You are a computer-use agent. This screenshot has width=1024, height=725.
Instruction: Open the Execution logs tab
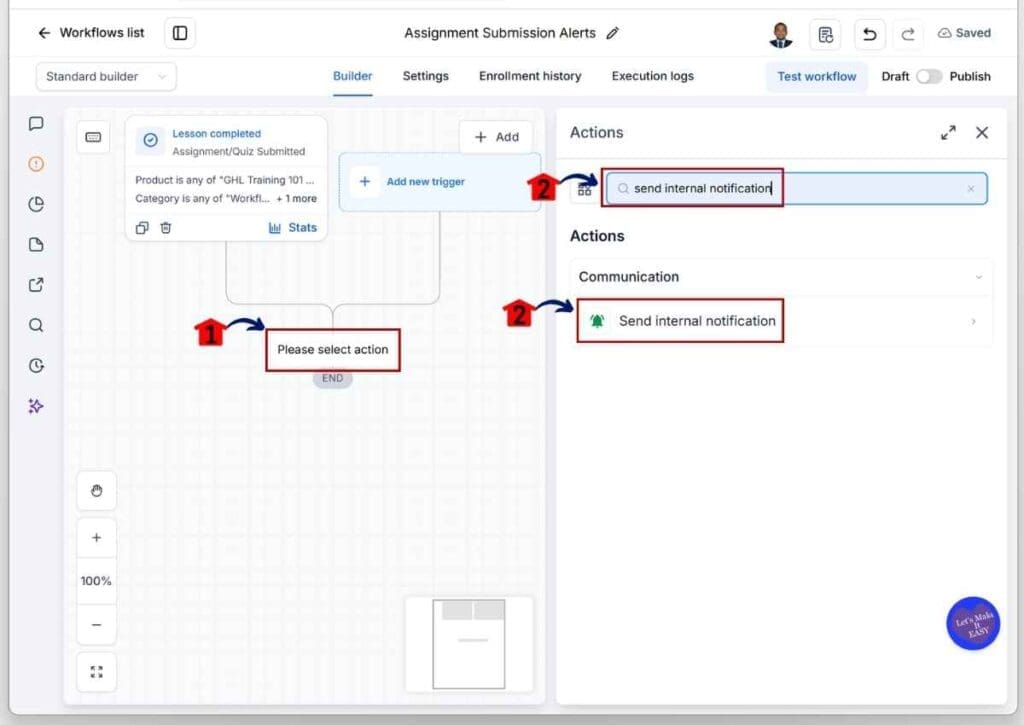652,76
